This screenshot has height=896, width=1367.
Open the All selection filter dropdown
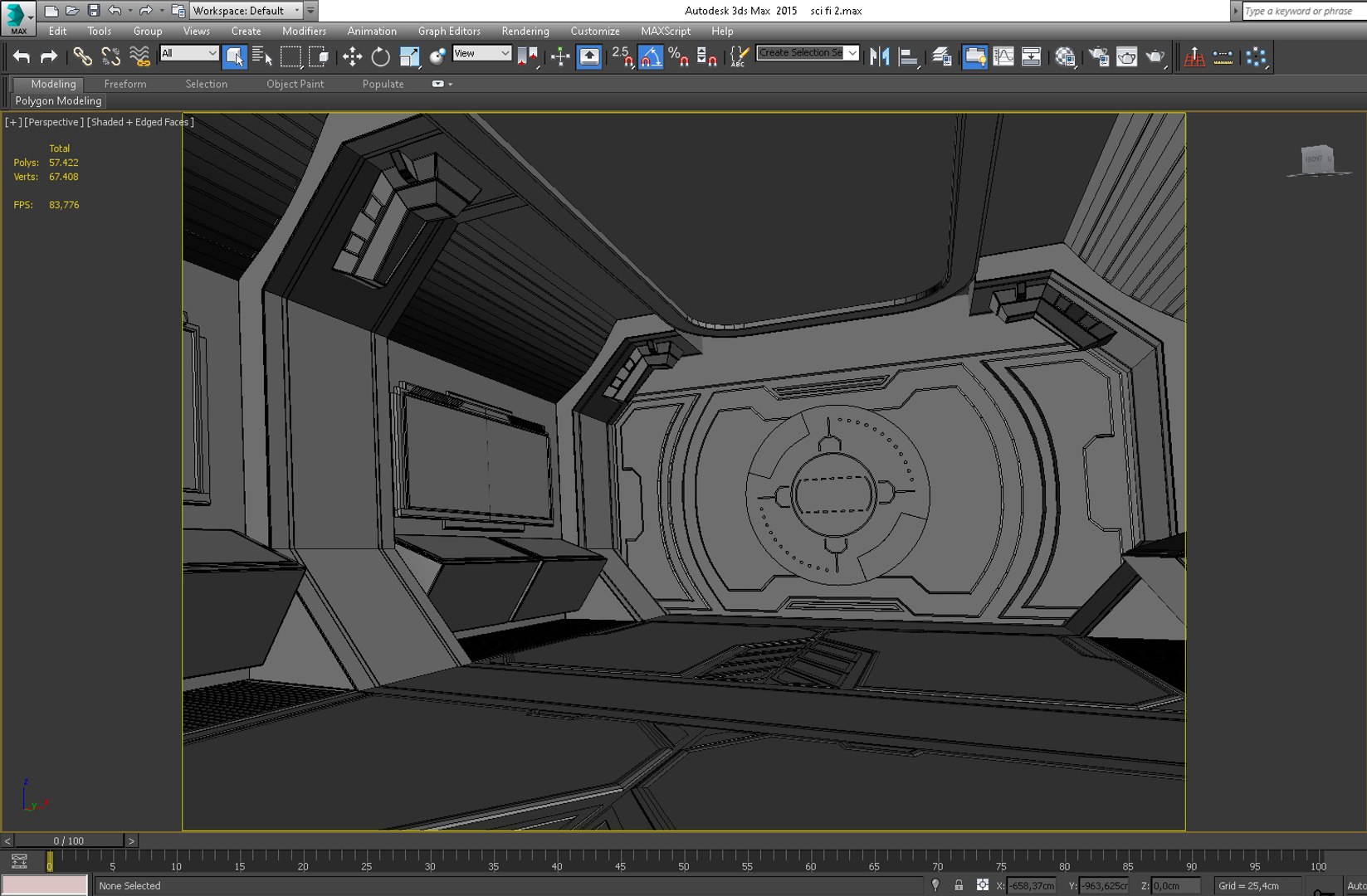pos(189,53)
